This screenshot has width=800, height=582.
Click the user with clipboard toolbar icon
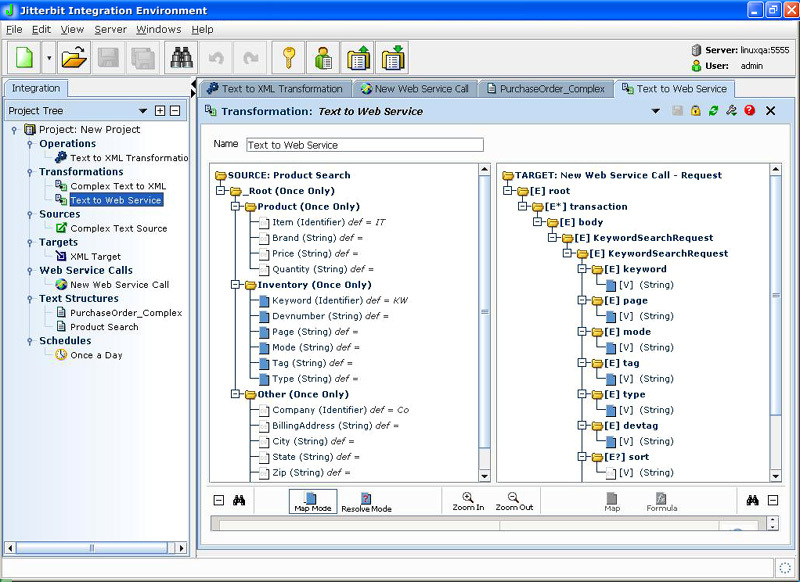tap(323, 58)
